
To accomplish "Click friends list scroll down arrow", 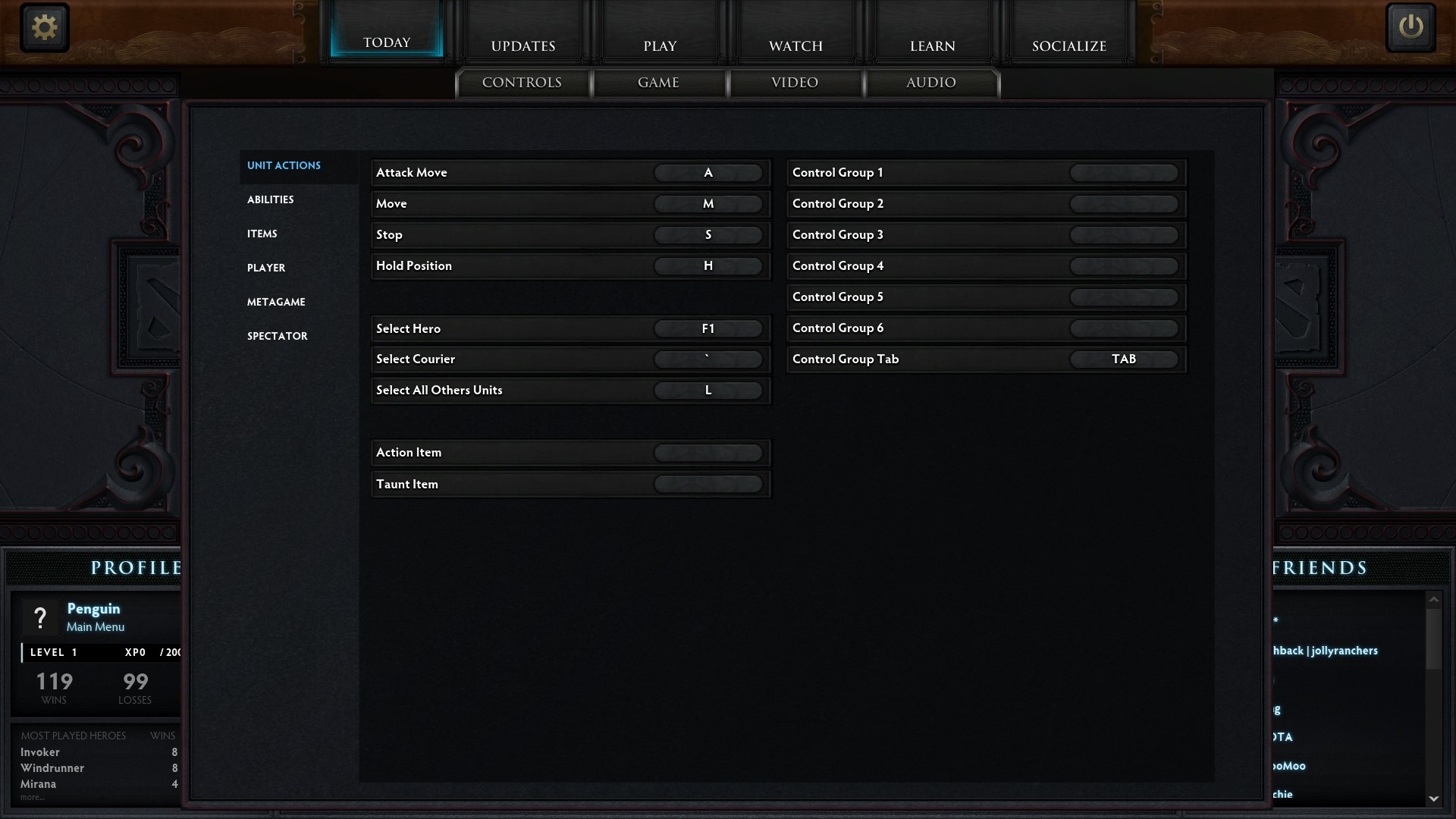I will click(x=1433, y=799).
